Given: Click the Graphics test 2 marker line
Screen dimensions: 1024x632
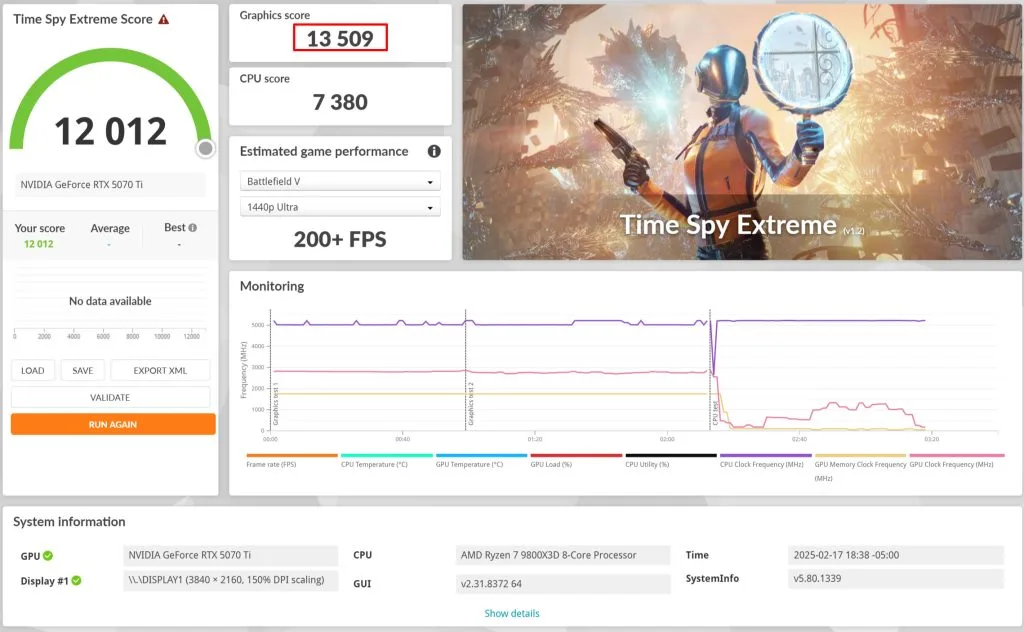Looking at the screenshot, I should click(x=466, y=370).
